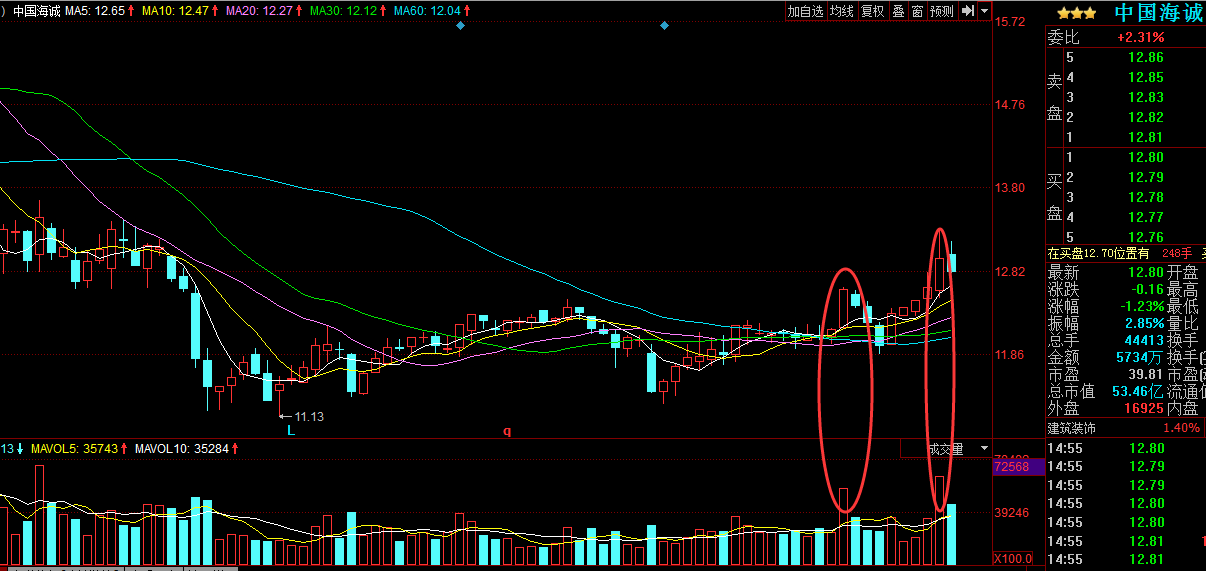The image size is (1206, 571).
Task: Click the 加自选 add-to-watchlist button
Action: point(805,11)
